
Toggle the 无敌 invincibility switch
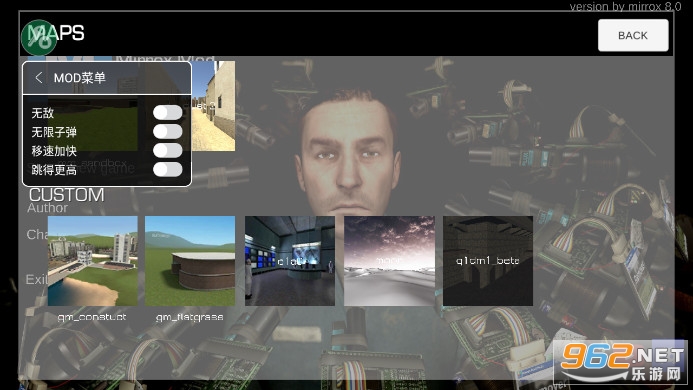[x=168, y=113]
